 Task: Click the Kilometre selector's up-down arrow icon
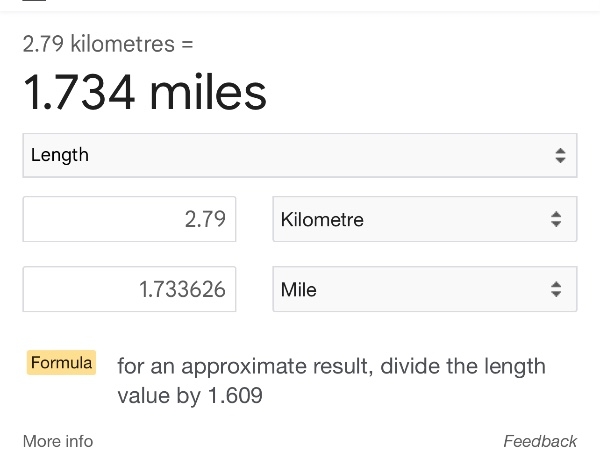click(556, 220)
